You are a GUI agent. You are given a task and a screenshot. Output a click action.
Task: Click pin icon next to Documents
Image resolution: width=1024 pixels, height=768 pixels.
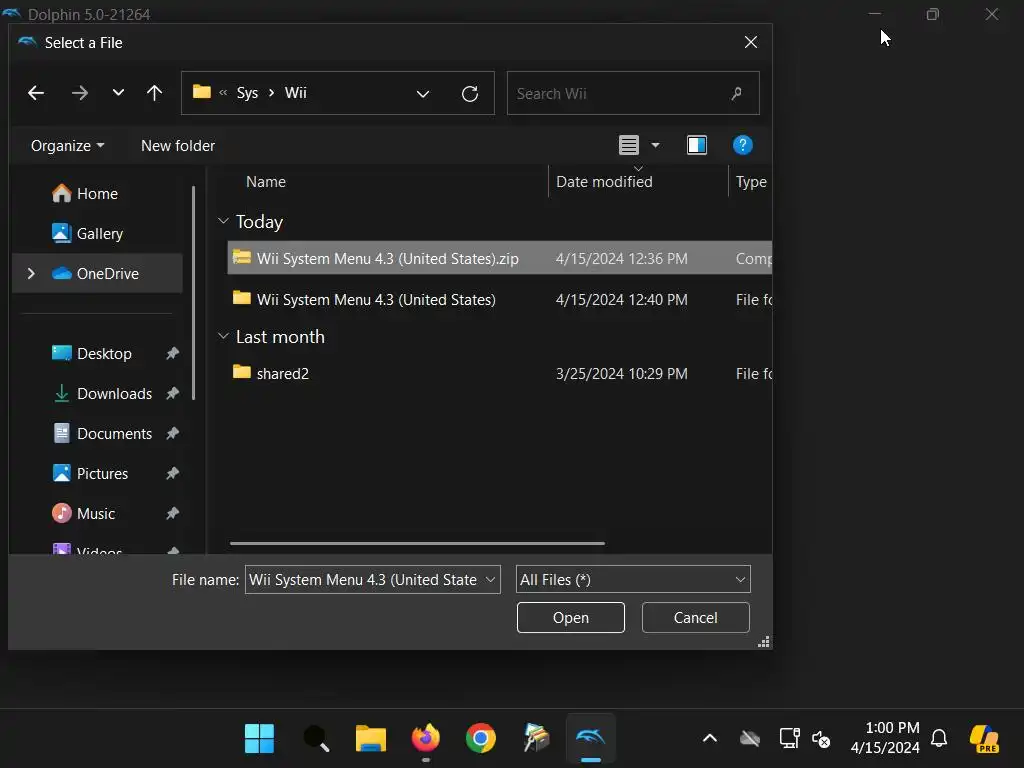pyautogui.click(x=172, y=434)
